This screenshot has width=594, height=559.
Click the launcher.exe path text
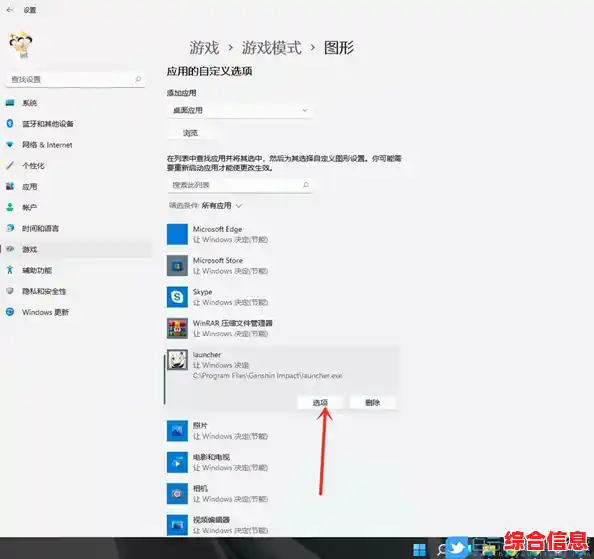pyautogui.click(x=267, y=376)
